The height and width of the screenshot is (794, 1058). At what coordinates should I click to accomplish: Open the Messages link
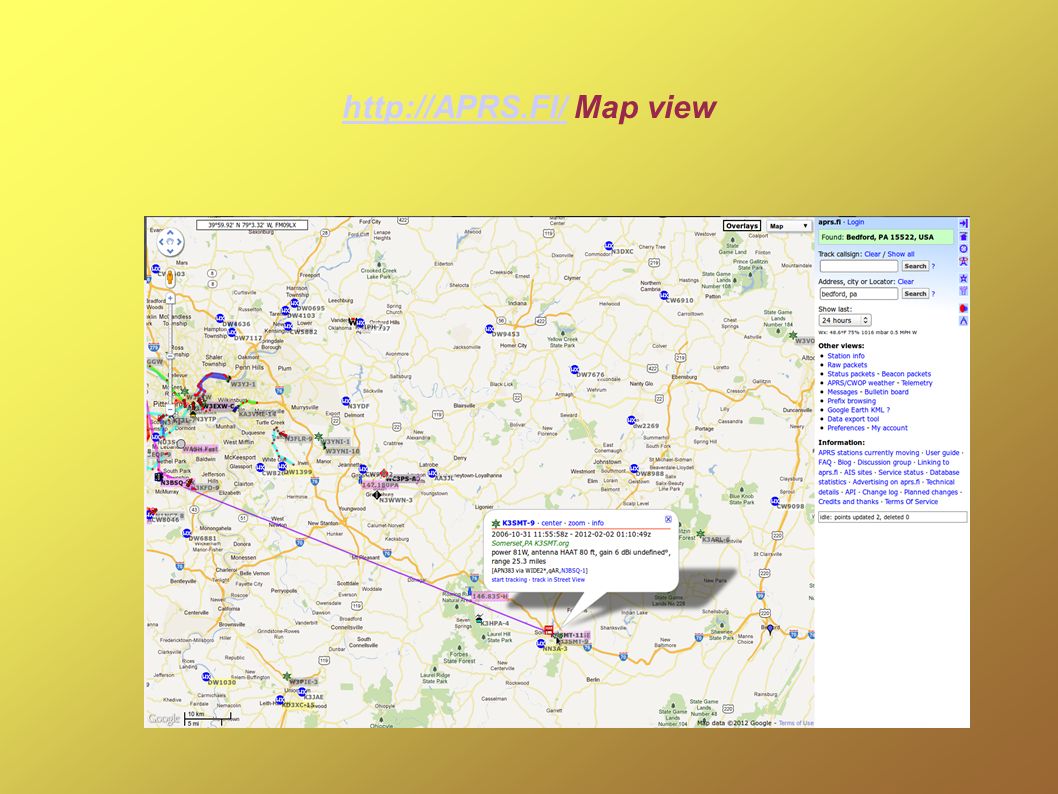click(x=843, y=392)
